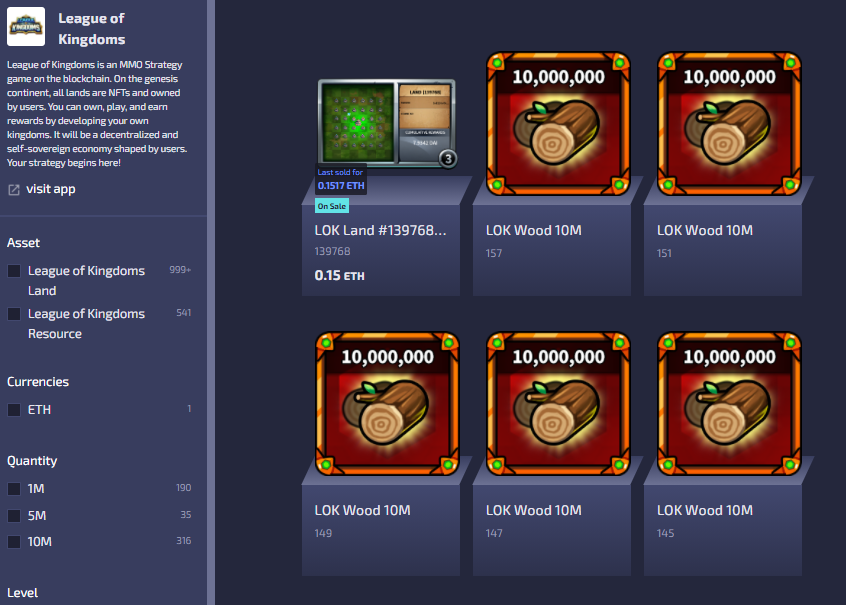The height and width of the screenshot is (605, 846).
Task: Click LOK Wood 10M title numbered 151
Action: pyautogui.click(x=705, y=230)
